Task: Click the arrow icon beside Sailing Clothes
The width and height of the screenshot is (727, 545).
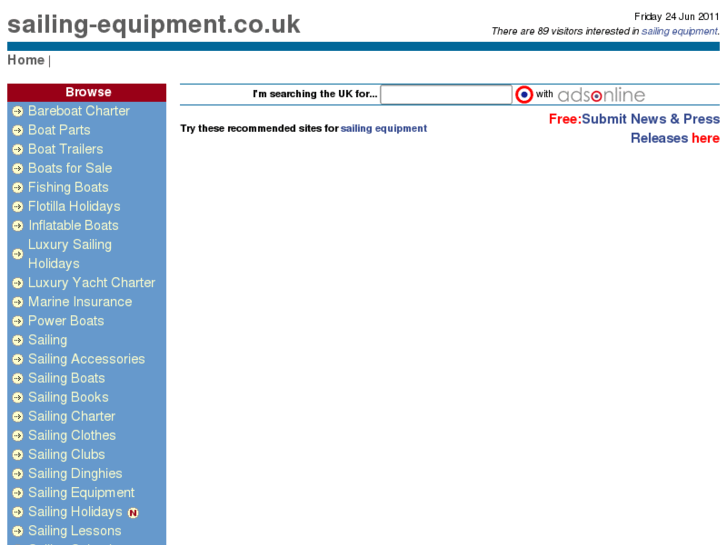Action: pyautogui.click(x=18, y=436)
